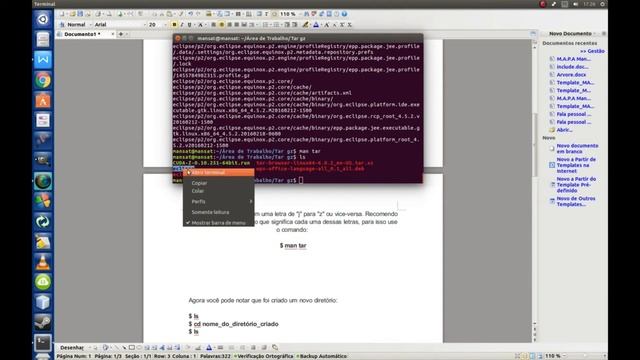The image size is (640, 360).
Task: Click the status bar zoom slider
Action: pos(584,356)
